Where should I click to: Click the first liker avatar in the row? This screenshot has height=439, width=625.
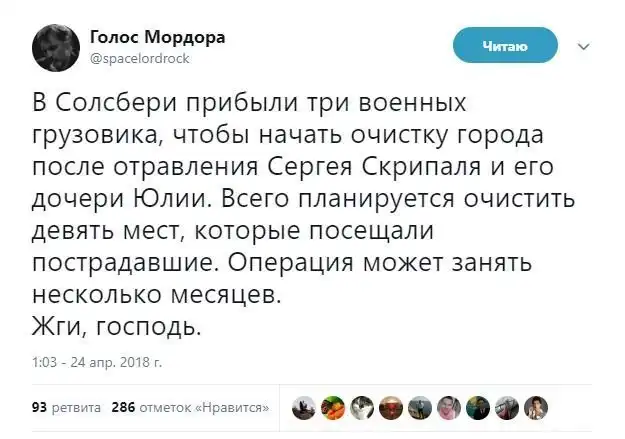(x=301, y=407)
